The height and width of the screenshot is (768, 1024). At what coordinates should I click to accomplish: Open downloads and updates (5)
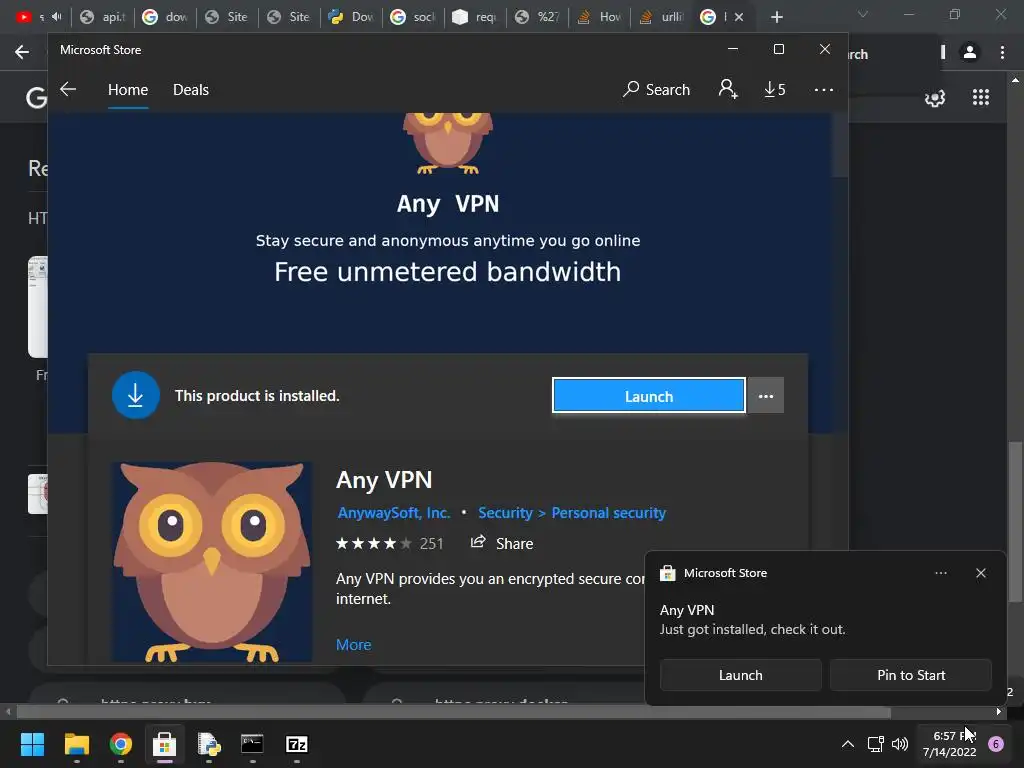775,89
